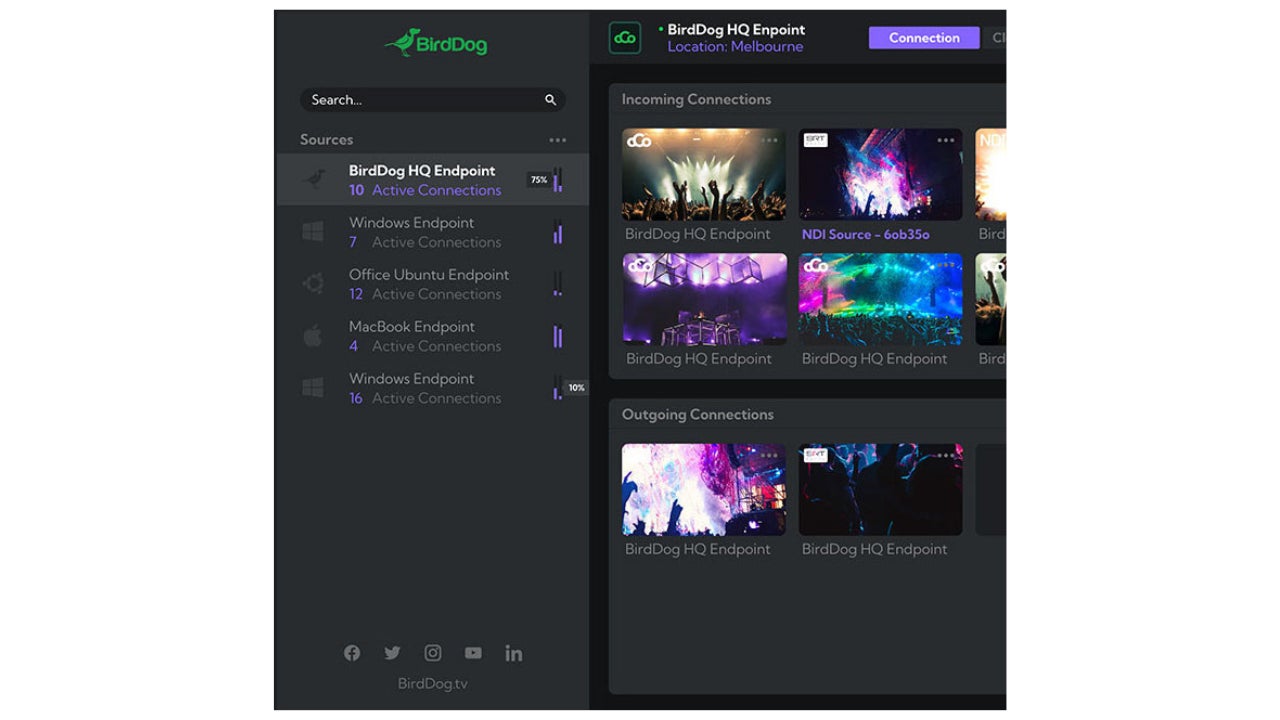
Task: Click the level meter for Office Ubuntu Endpoint
Action: [x=558, y=284]
